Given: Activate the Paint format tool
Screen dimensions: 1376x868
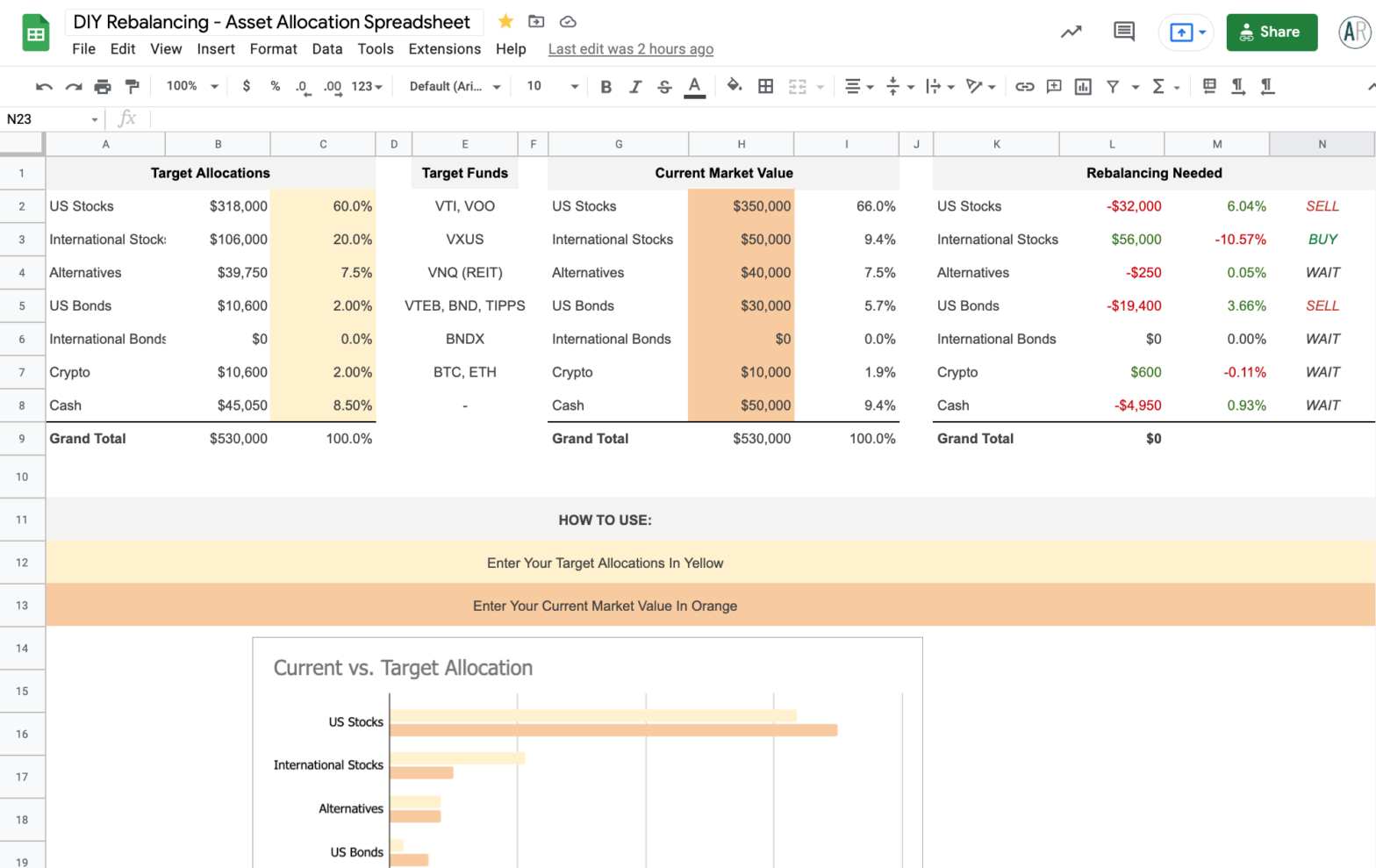Looking at the screenshot, I should 133,86.
